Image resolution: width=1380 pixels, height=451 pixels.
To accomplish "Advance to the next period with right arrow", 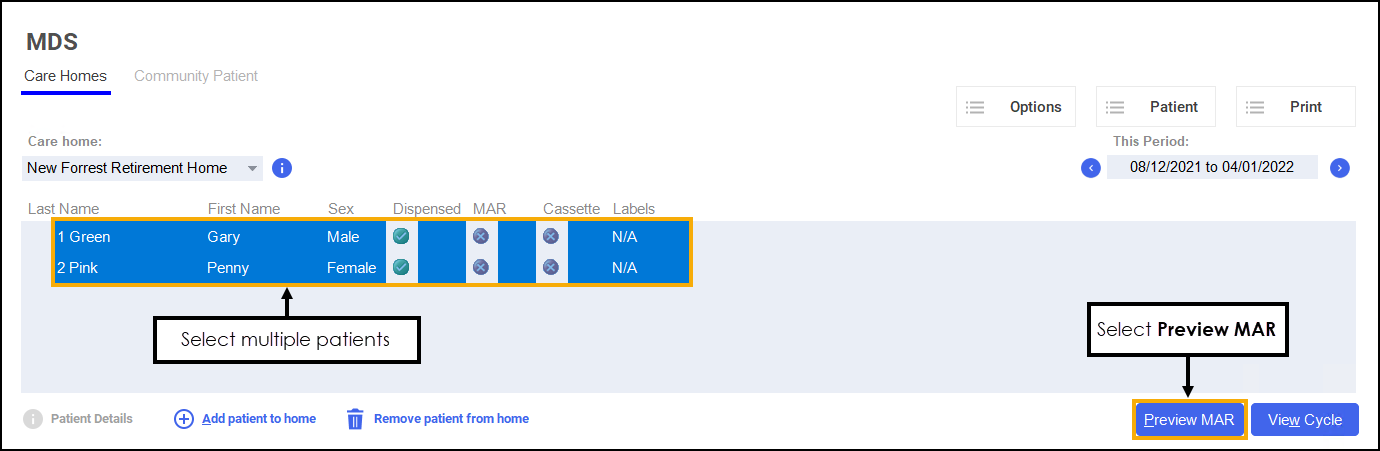I will 1340,168.
